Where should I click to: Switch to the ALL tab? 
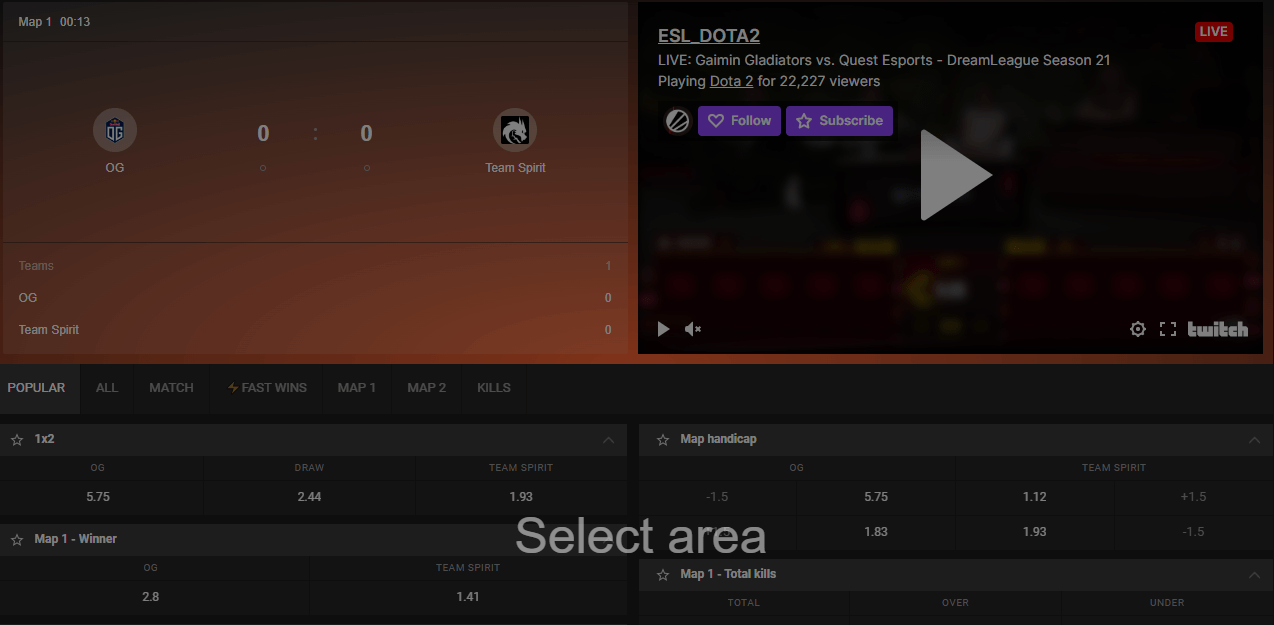point(107,388)
